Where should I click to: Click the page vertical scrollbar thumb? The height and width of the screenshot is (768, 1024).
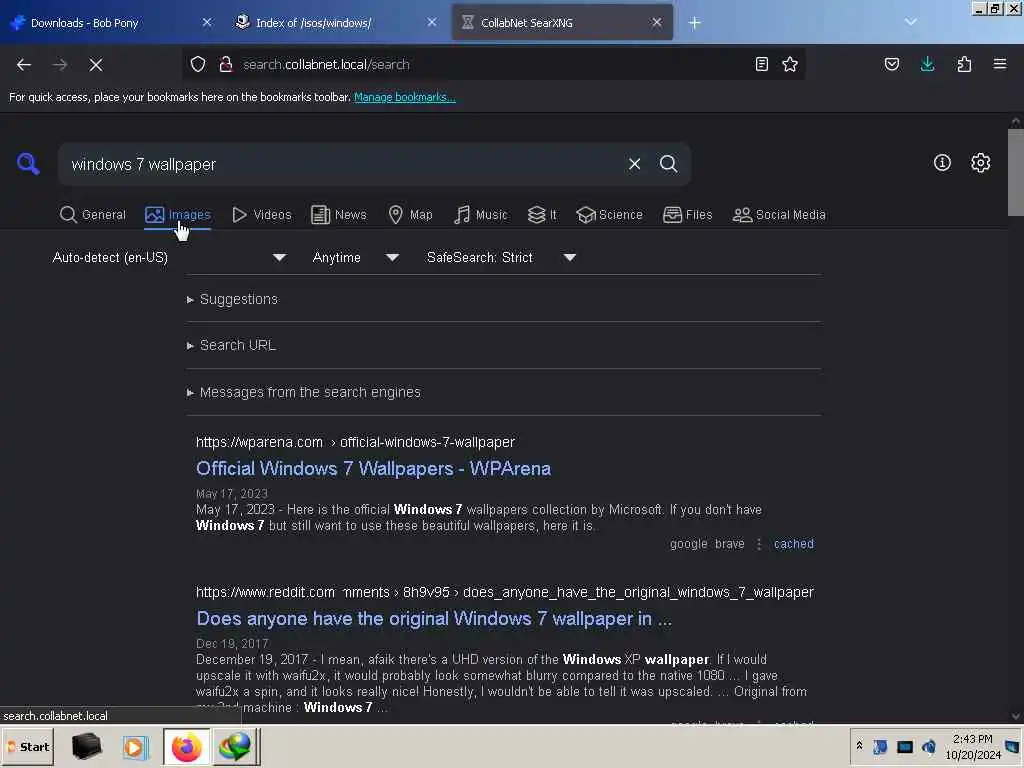(x=1016, y=172)
